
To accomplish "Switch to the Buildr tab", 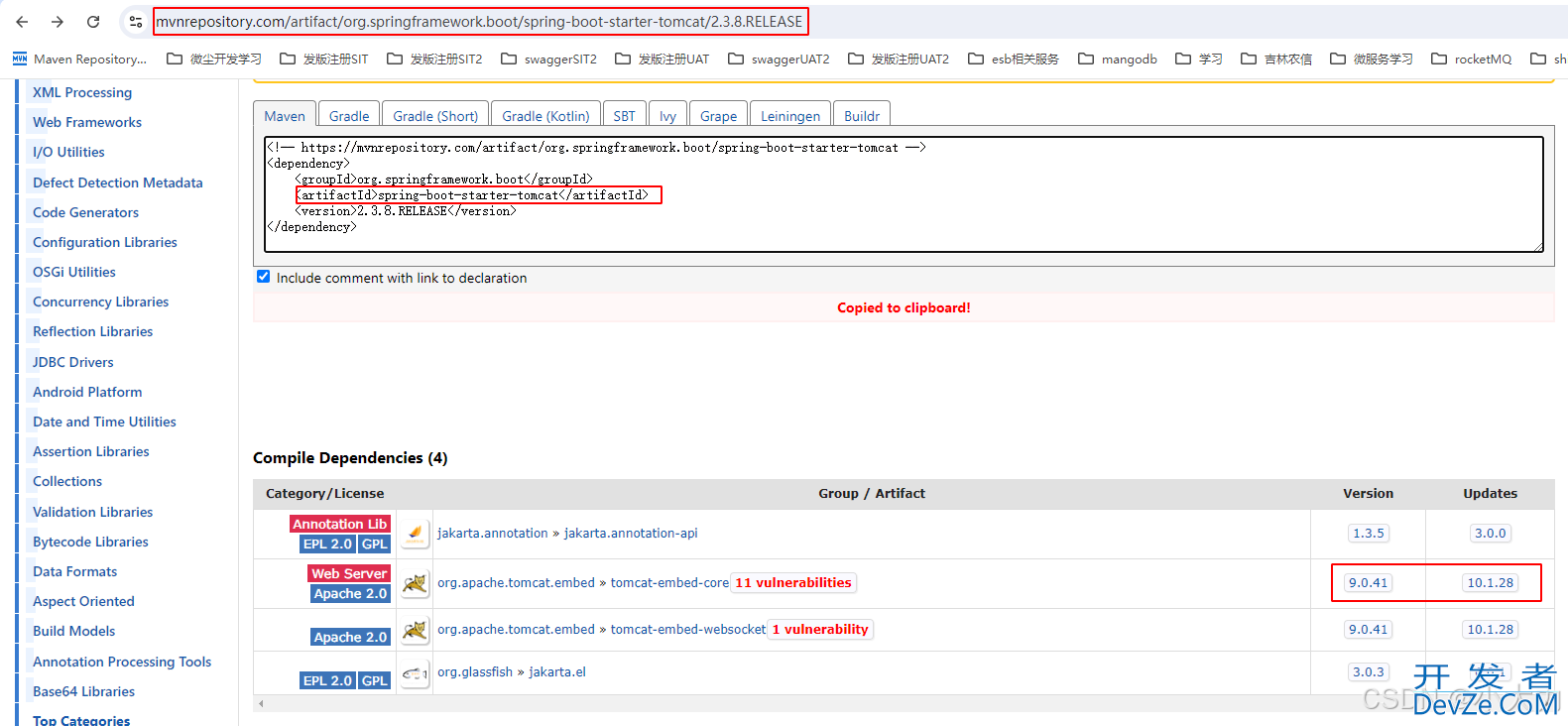I will pos(862,115).
